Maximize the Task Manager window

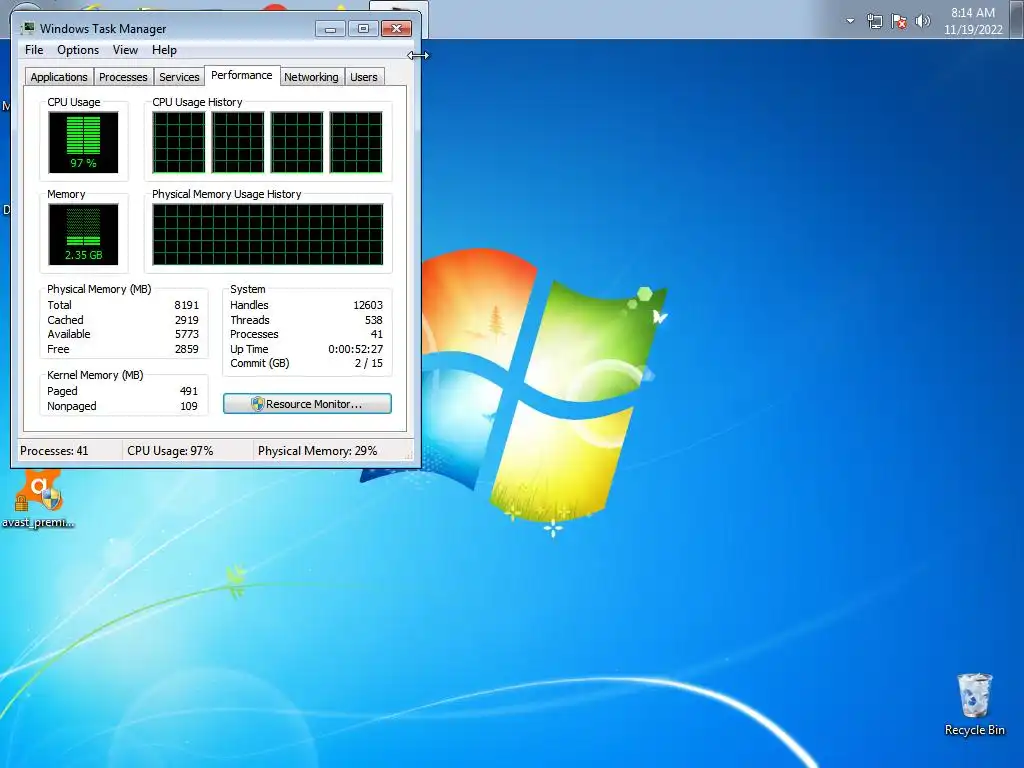pos(363,29)
